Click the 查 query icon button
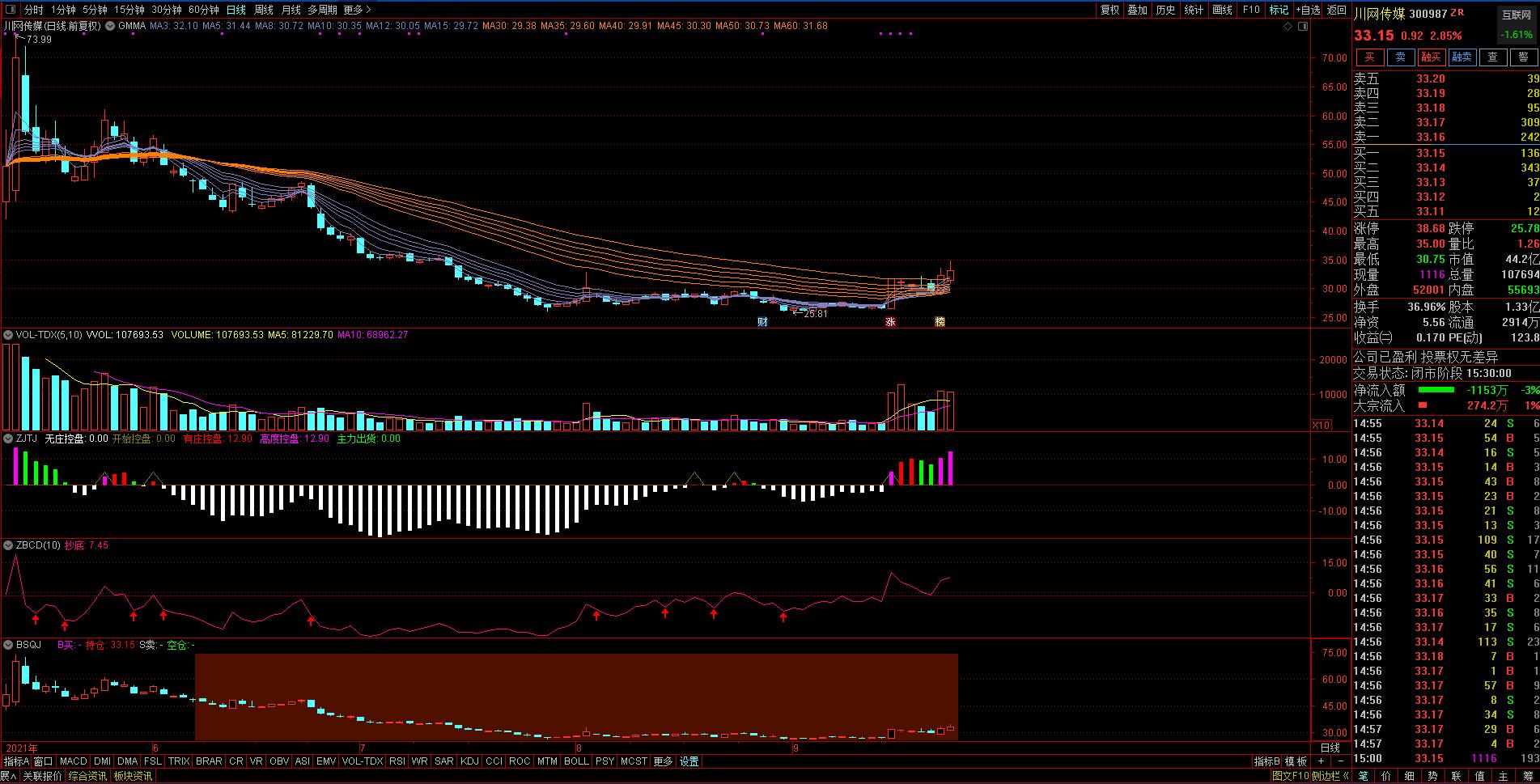The height and width of the screenshot is (784, 1540). [1492, 57]
